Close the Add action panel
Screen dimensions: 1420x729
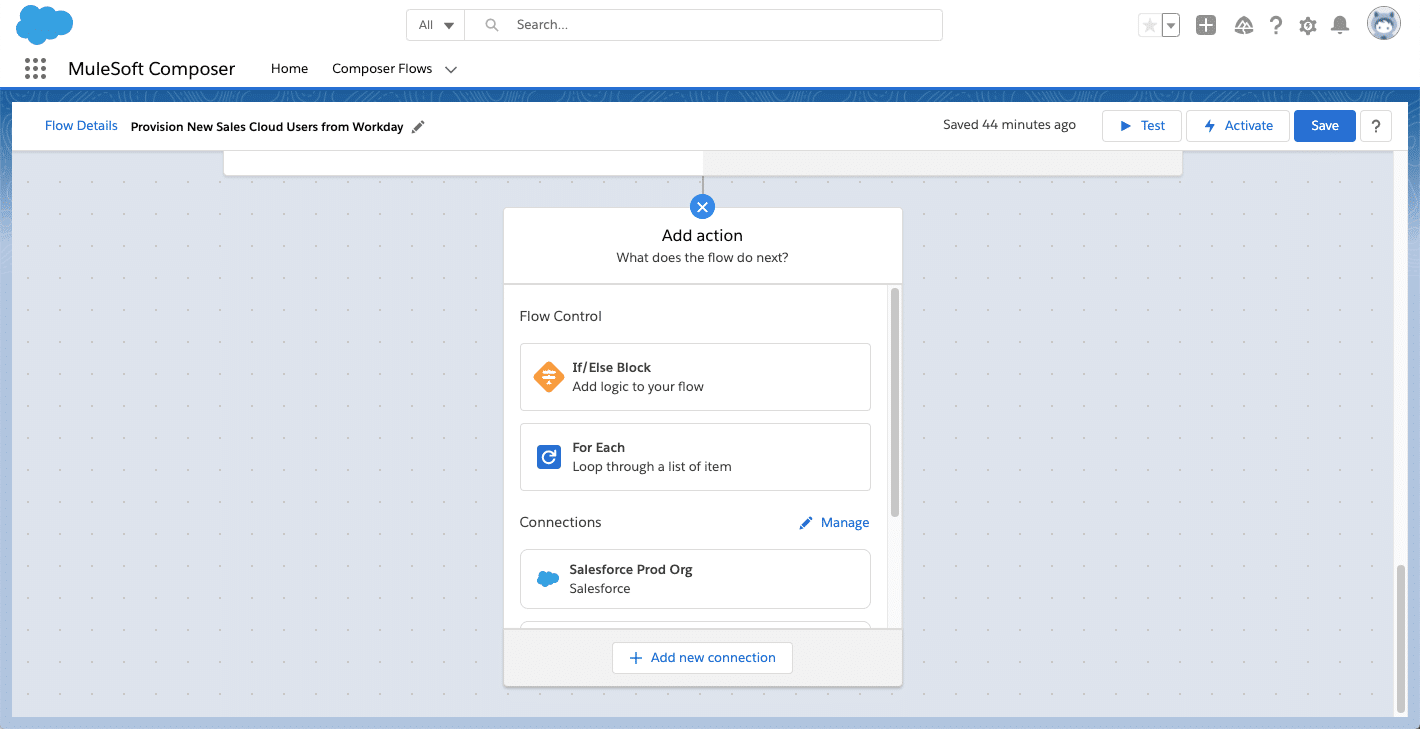[702, 206]
